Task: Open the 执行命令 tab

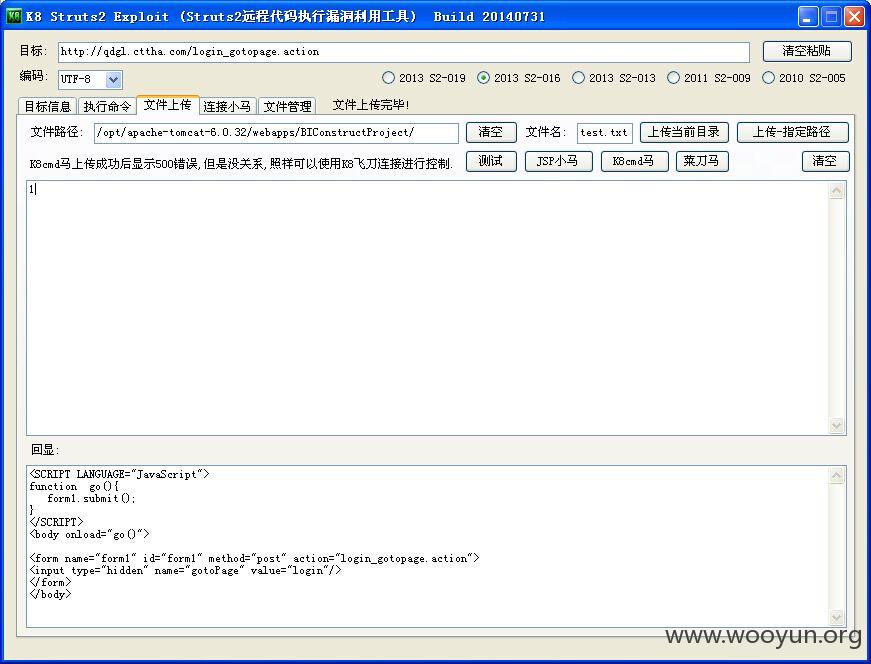Action: click(x=107, y=106)
